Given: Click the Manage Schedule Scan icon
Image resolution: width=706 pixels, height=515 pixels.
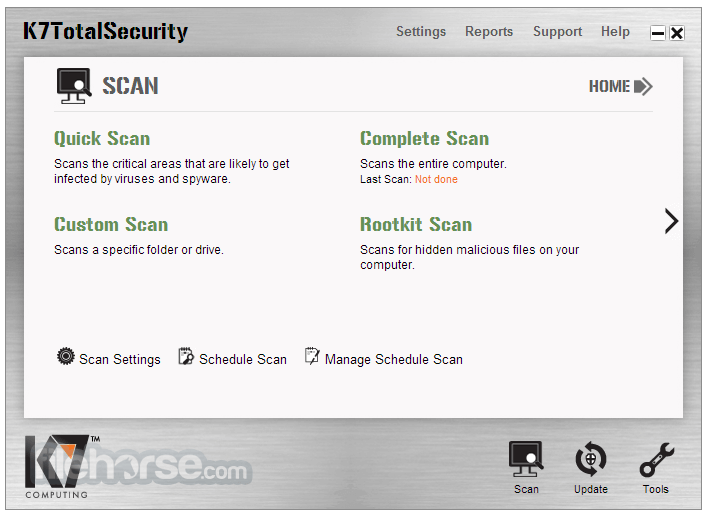Looking at the screenshot, I should coord(312,356).
